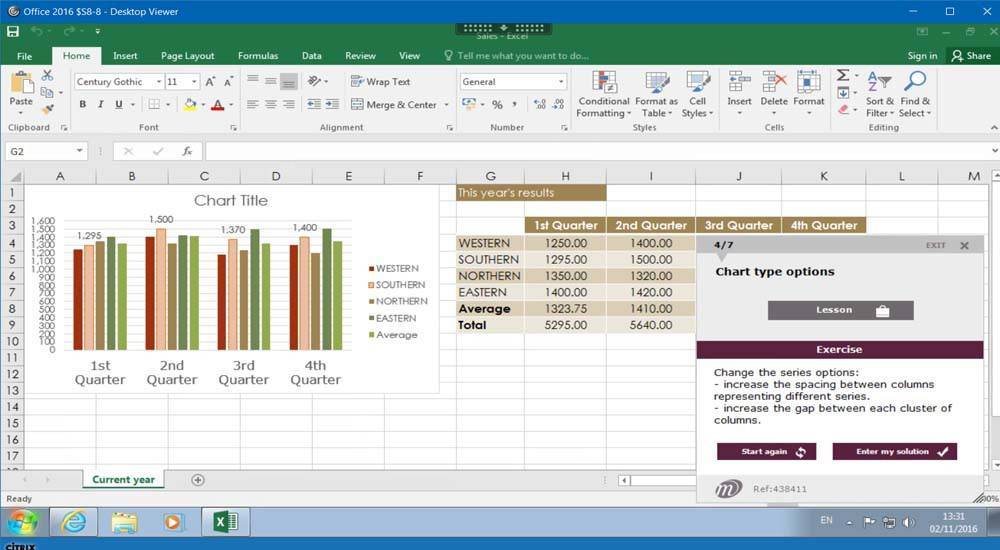Click the Start again button
This screenshot has width=1000, height=550.
coord(766,452)
